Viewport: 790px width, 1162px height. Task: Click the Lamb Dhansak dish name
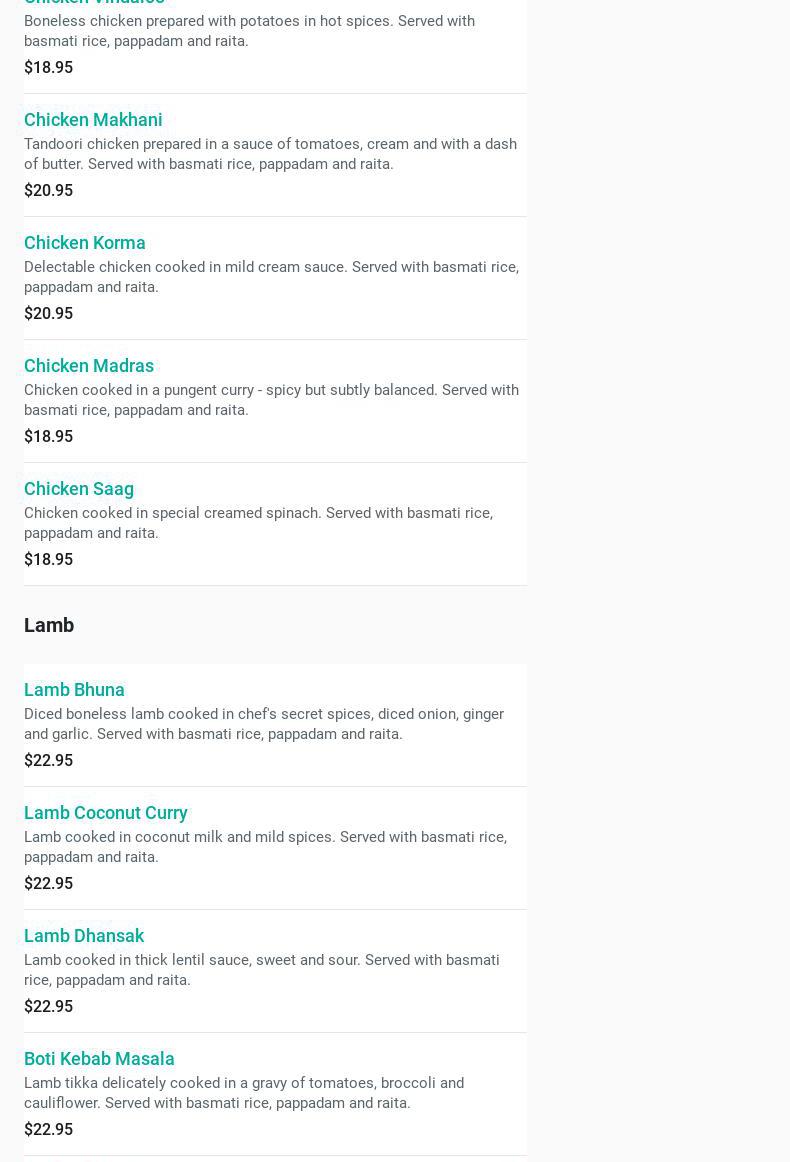pyautogui.click(x=84, y=936)
